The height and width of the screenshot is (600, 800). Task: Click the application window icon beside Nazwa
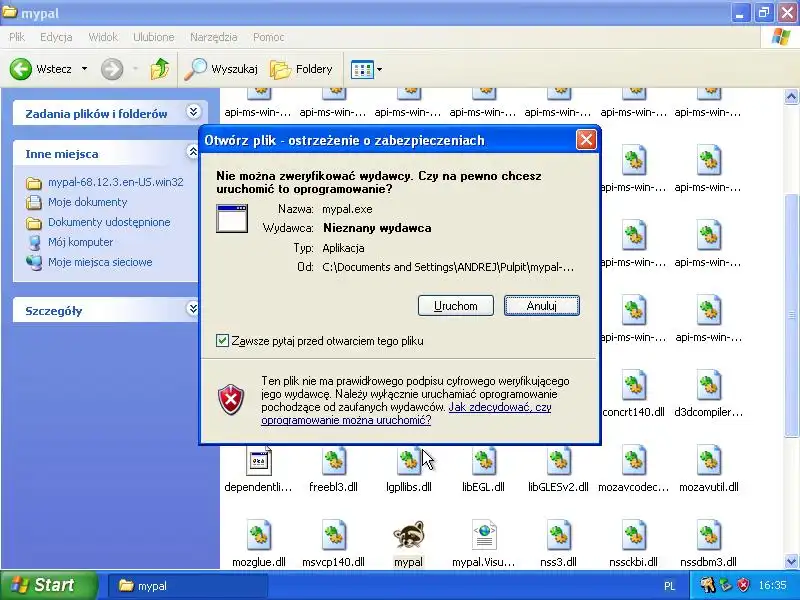232,218
